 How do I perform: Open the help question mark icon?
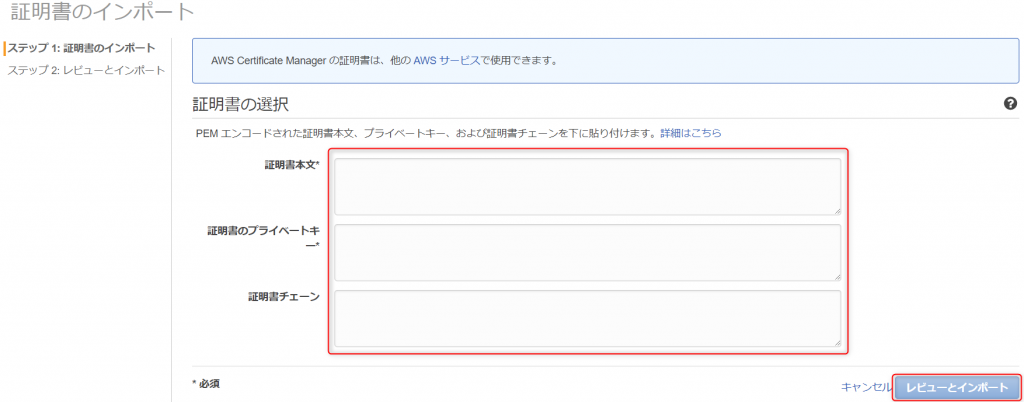1010,103
